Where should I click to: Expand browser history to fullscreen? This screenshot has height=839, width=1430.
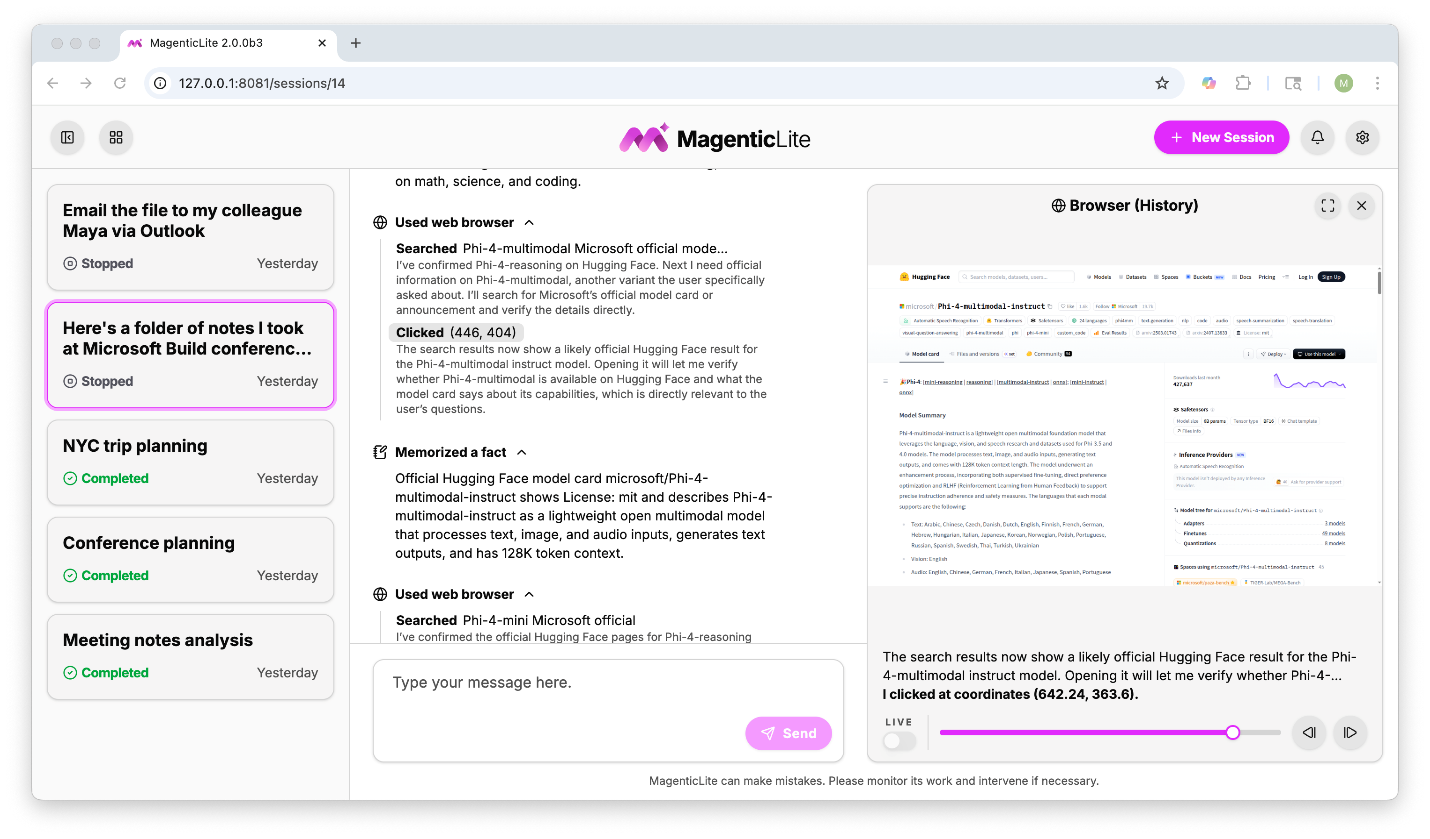[x=1328, y=205]
